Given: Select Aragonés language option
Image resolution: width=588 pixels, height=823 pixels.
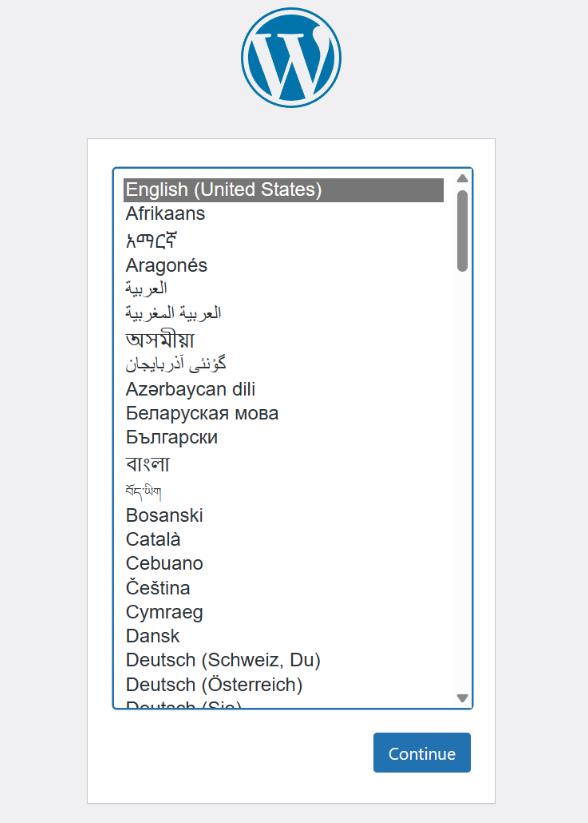Looking at the screenshot, I should point(284,265).
